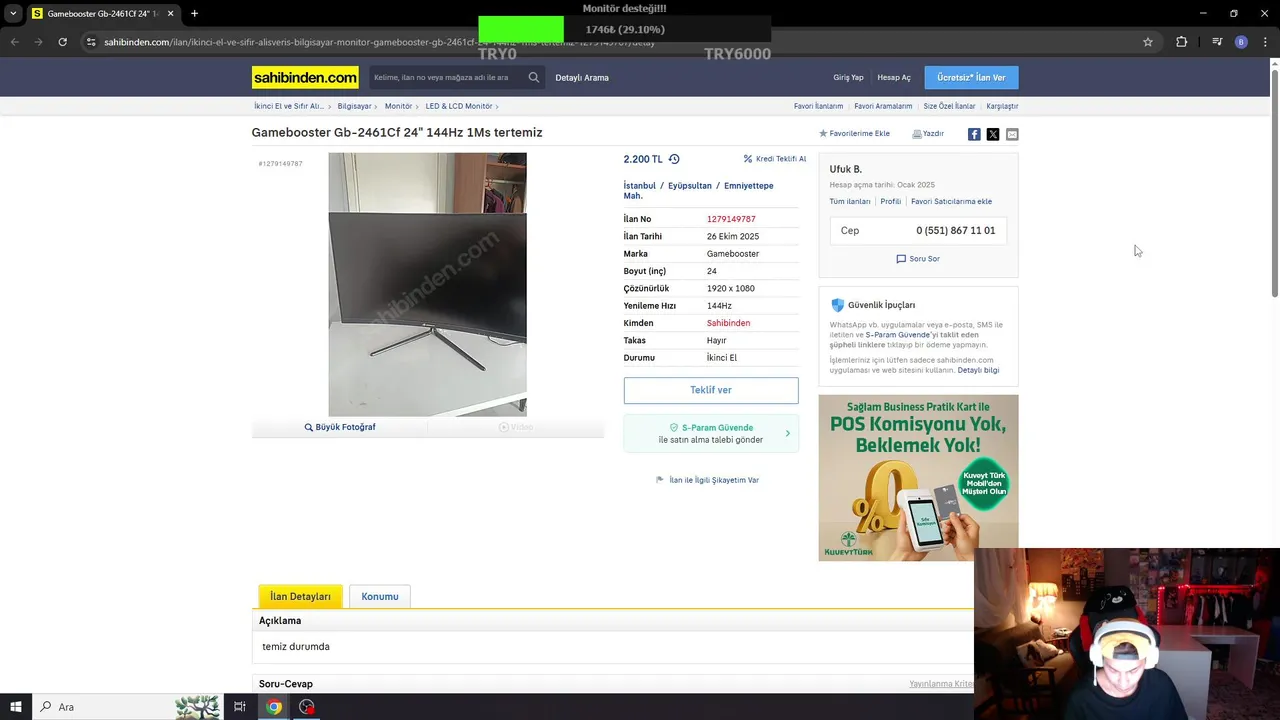Open Büyük Fotoğraf large photo view
Viewport: 1280px width, 720px height.
click(340, 427)
